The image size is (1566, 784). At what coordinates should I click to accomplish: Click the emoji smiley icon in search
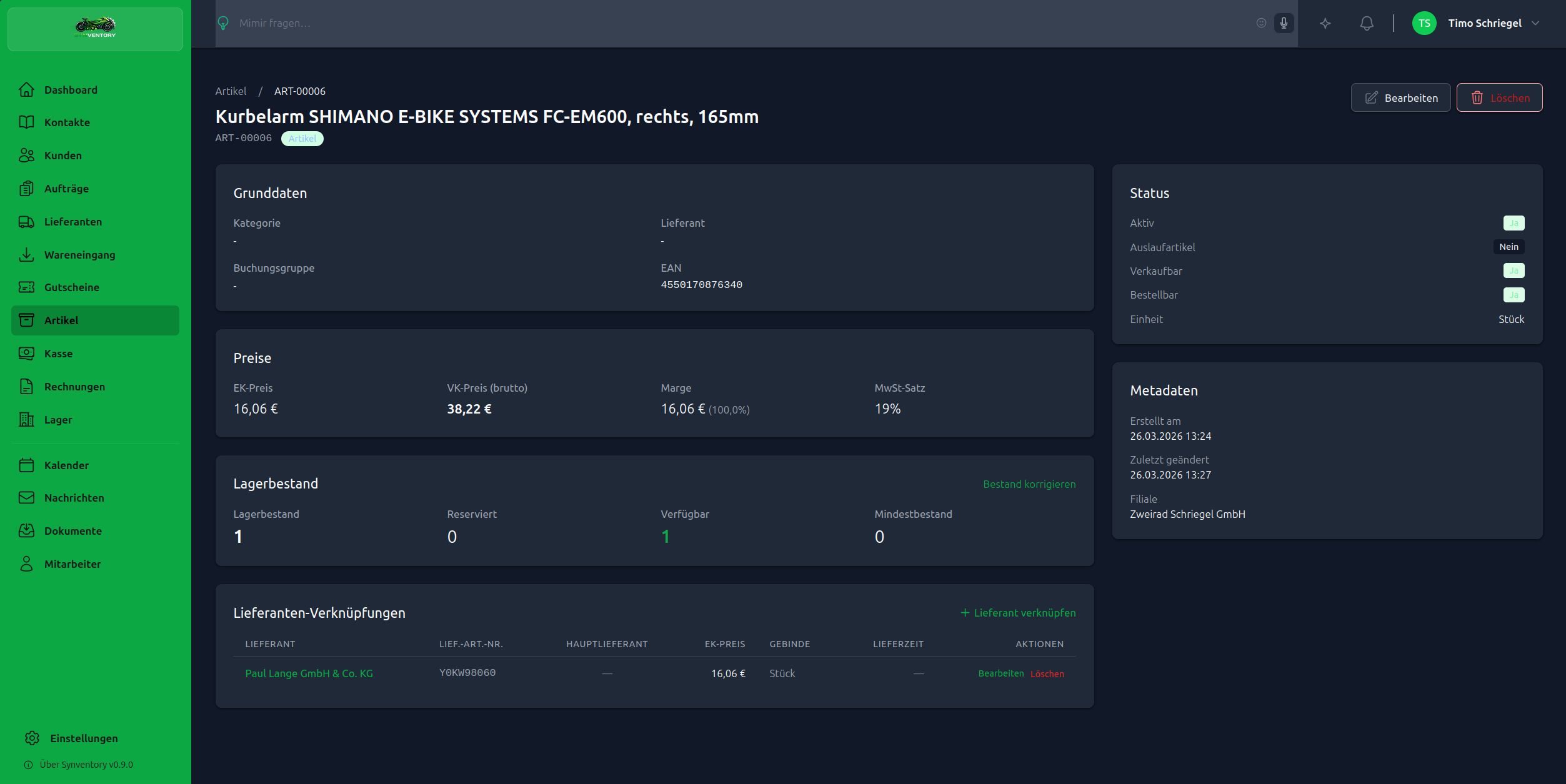[1261, 23]
